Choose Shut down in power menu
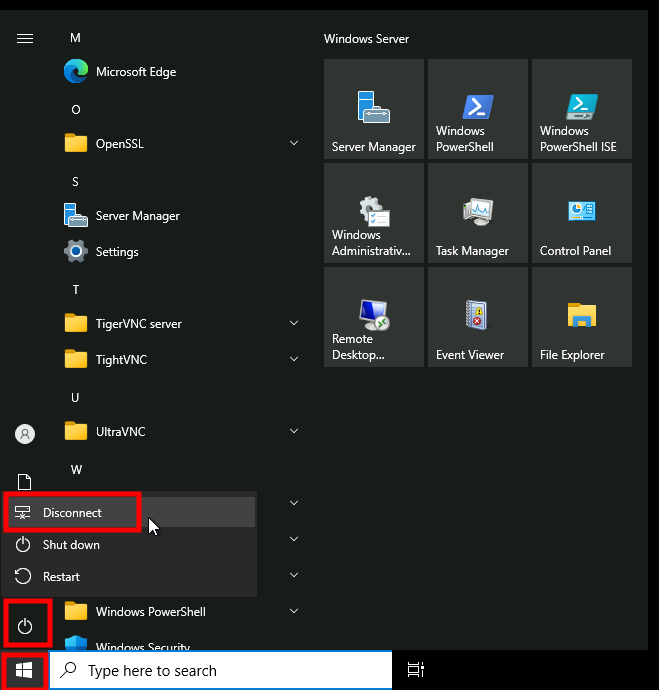This screenshot has width=659, height=690. [x=71, y=545]
